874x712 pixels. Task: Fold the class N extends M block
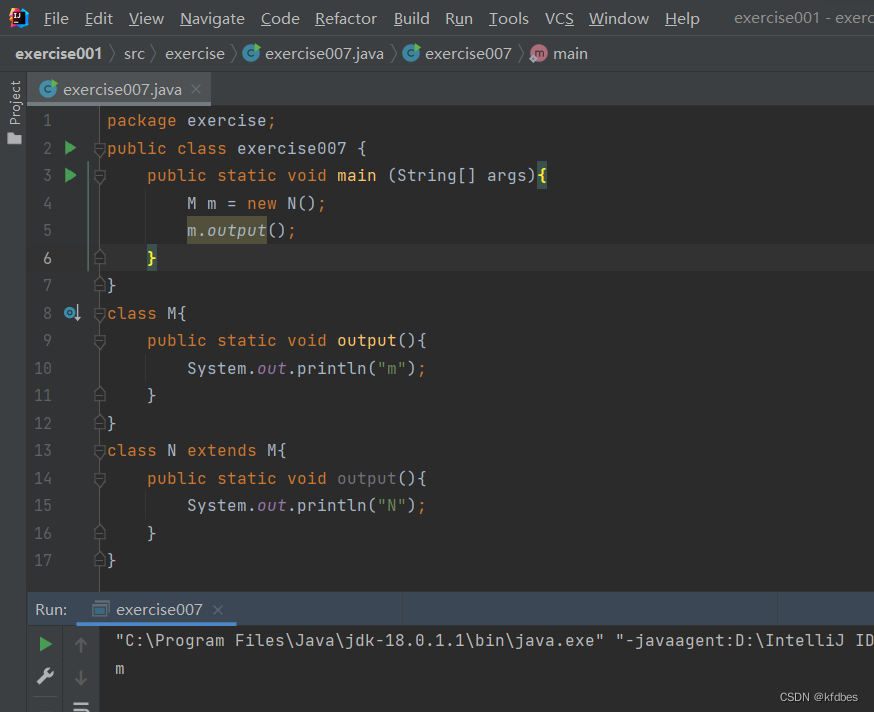point(99,451)
